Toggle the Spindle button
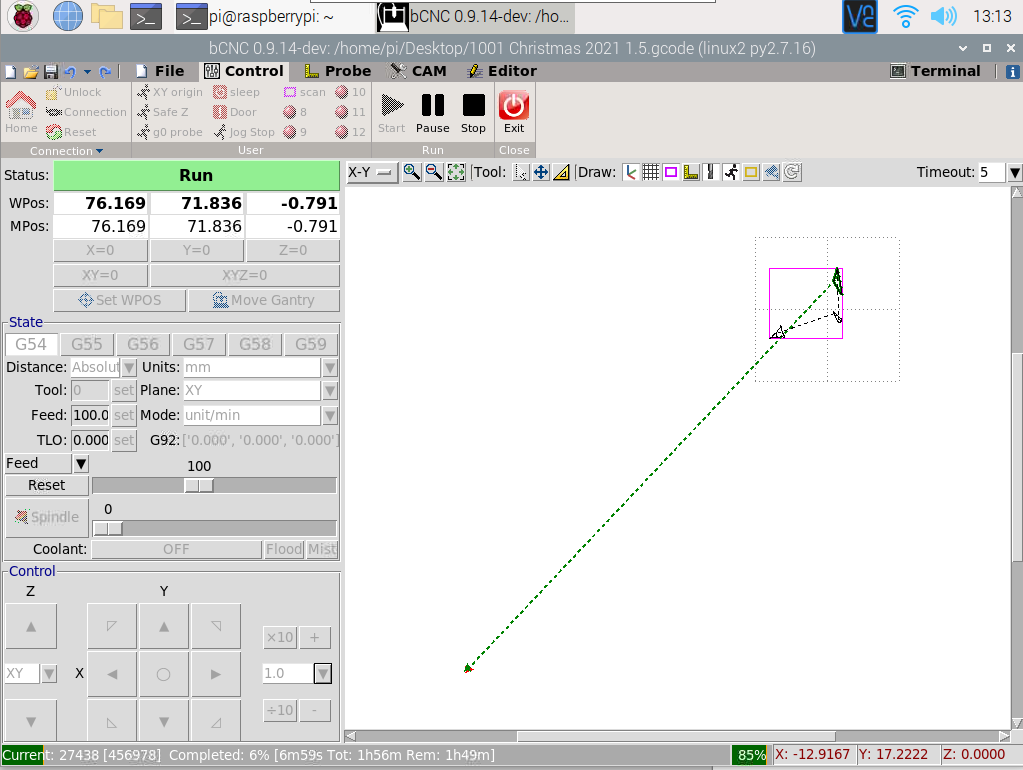The width and height of the screenshot is (1023, 770). [x=47, y=517]
